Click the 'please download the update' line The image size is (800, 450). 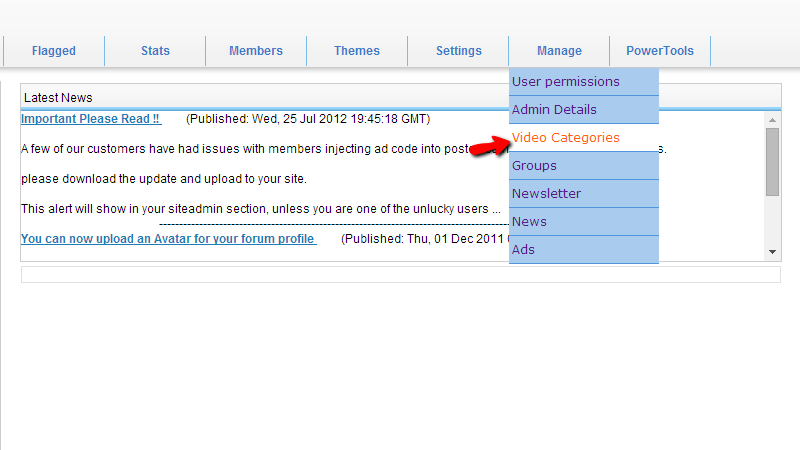coord(164,179)
